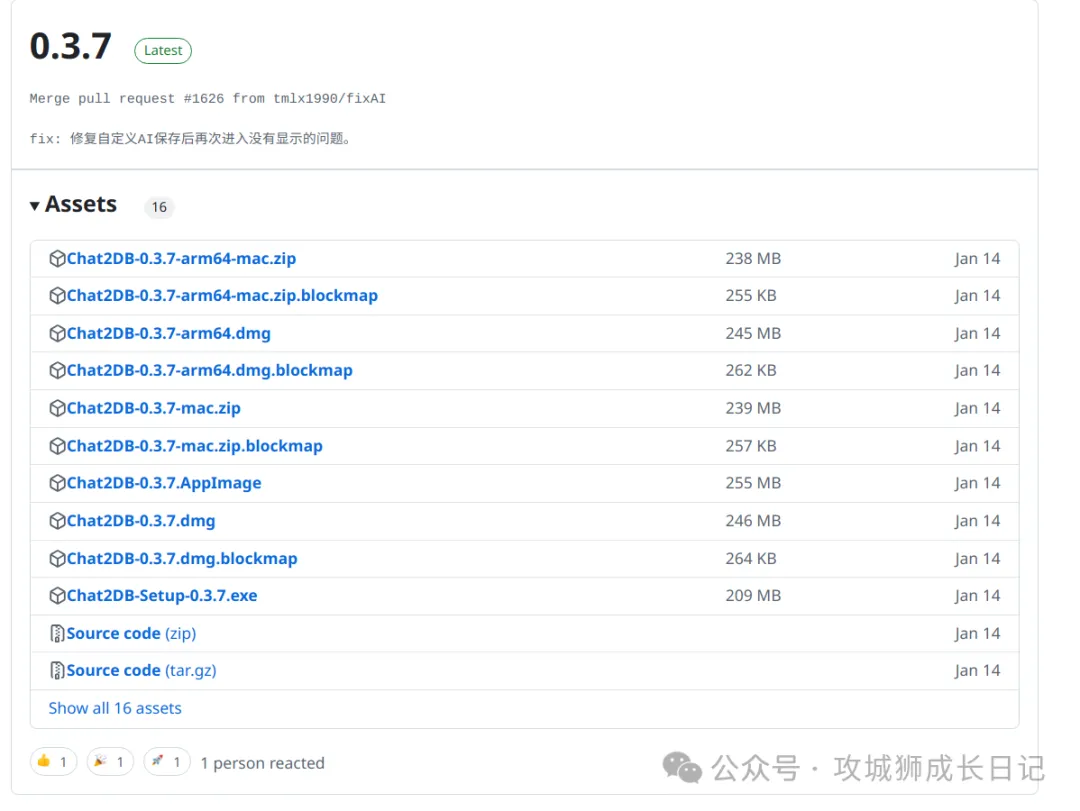Viewport: 1080px width, 811px height.
Task: Collapse the Assets section triangle
Action: click(x=35, y=205)
